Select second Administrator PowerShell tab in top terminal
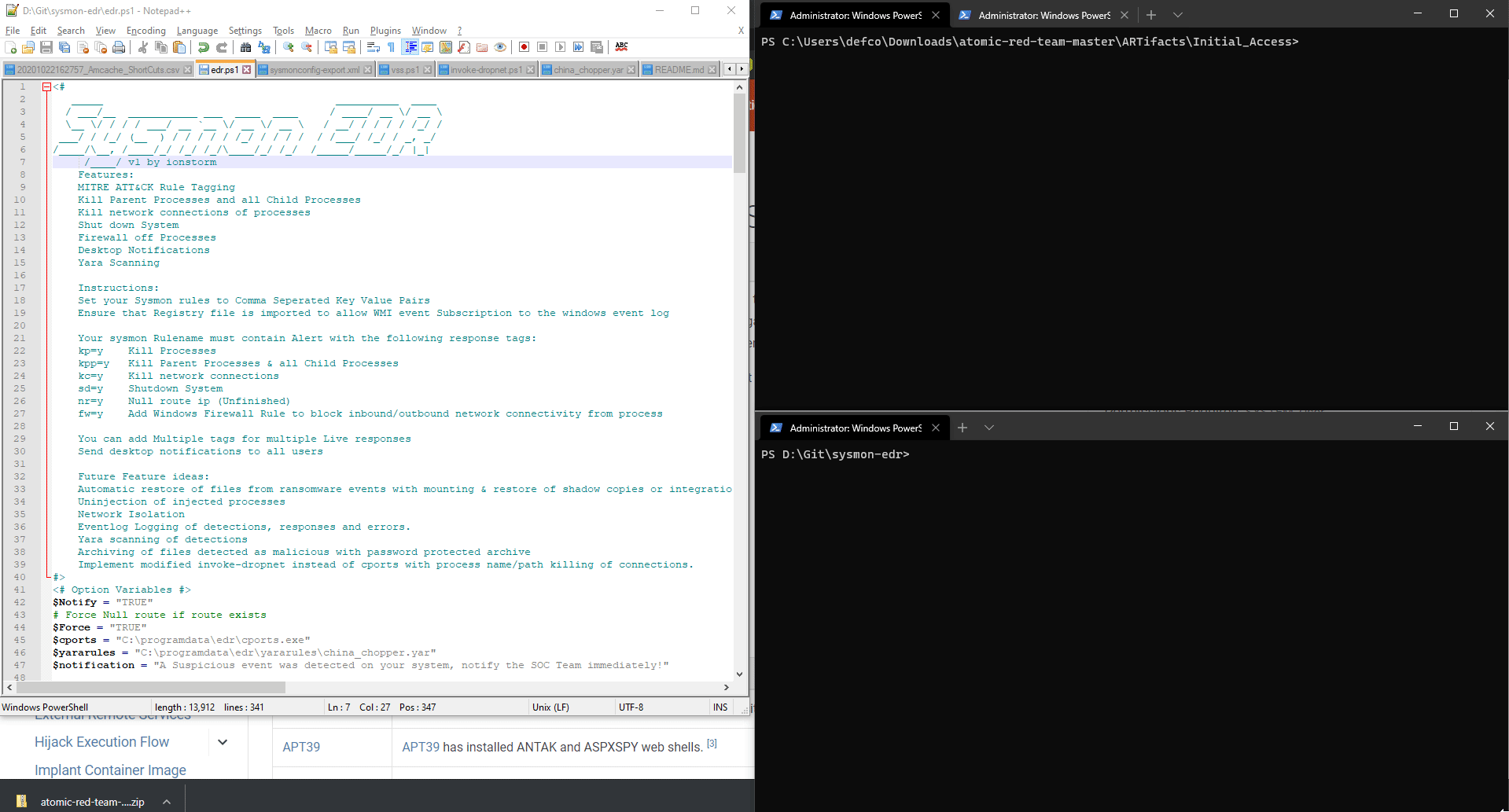Image resolution: width=1509 pixels, height=812 pixels. click(x=1043, y=15)
